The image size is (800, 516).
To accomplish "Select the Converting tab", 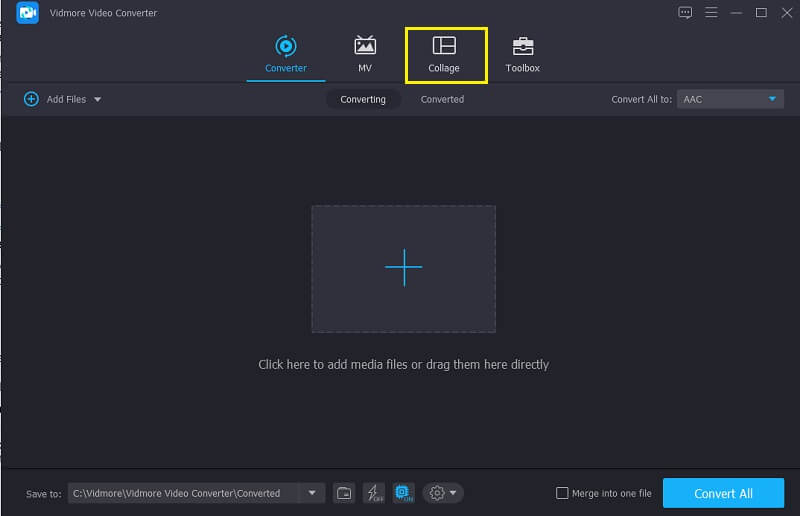I will (x=363, y=99).
